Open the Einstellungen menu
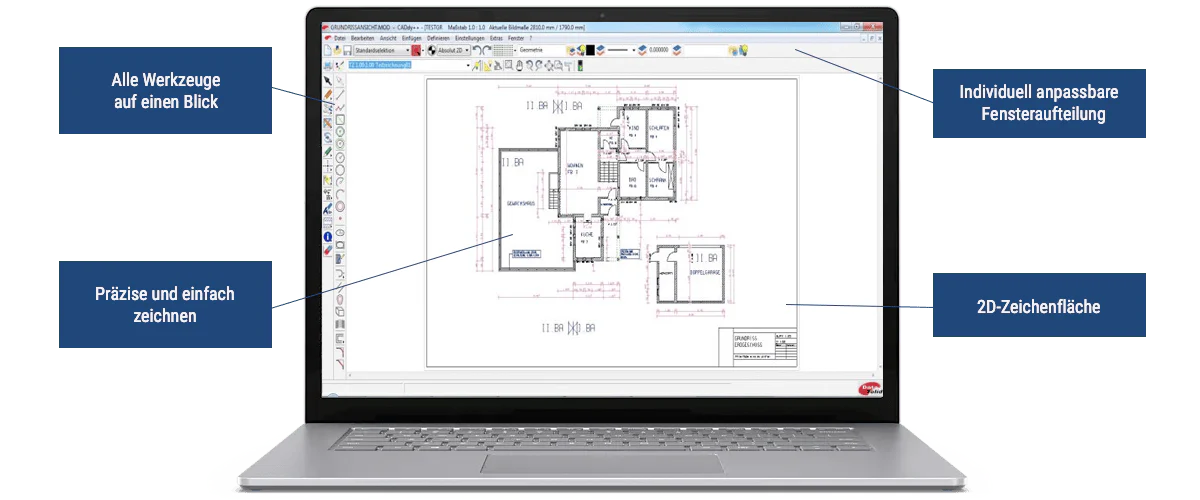This screenshot has width=1200, height=500. (469, 37)
